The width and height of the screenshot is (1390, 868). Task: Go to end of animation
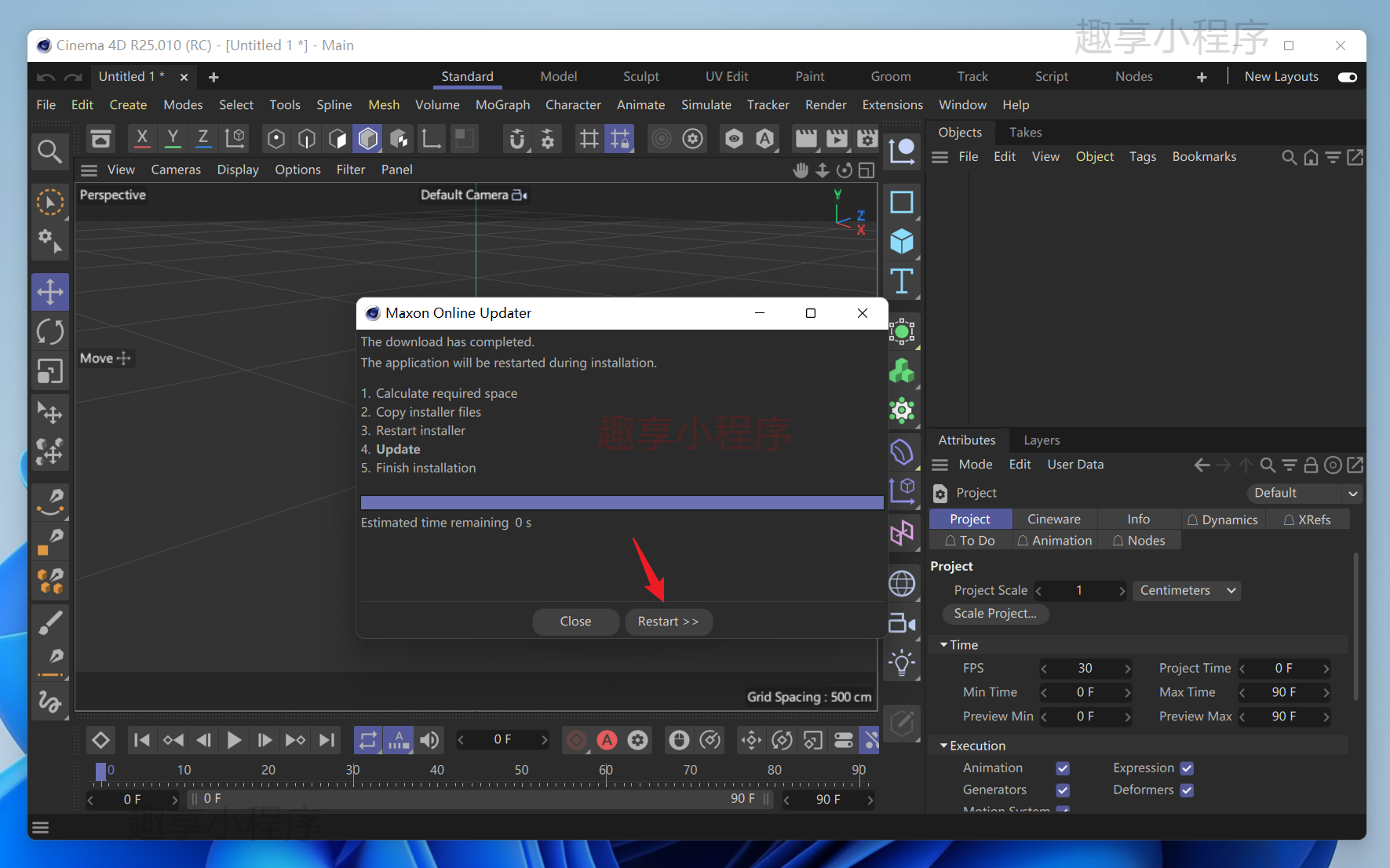click(327, 740)
